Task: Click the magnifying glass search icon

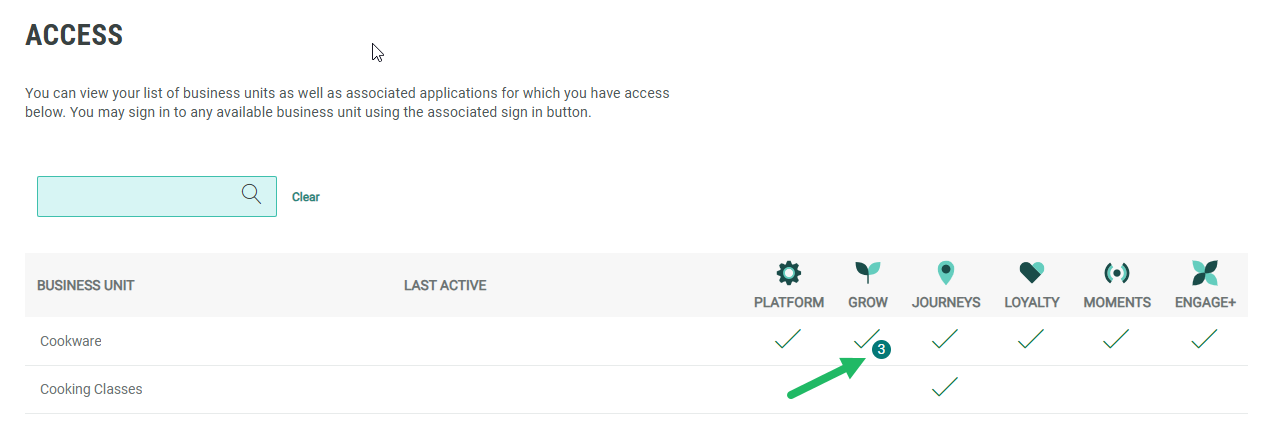Action: click(251, 194)
